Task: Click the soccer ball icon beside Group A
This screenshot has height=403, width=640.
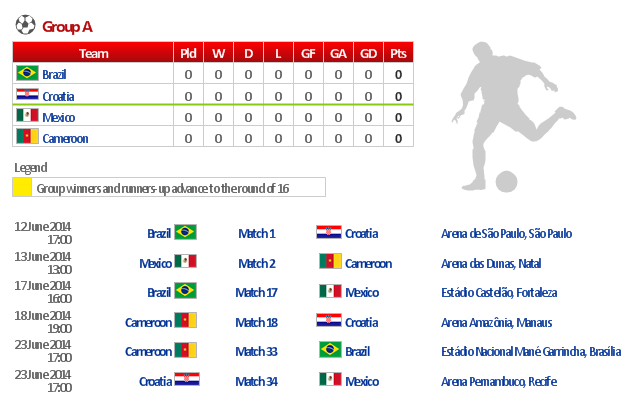Action: tap(25, 26)
